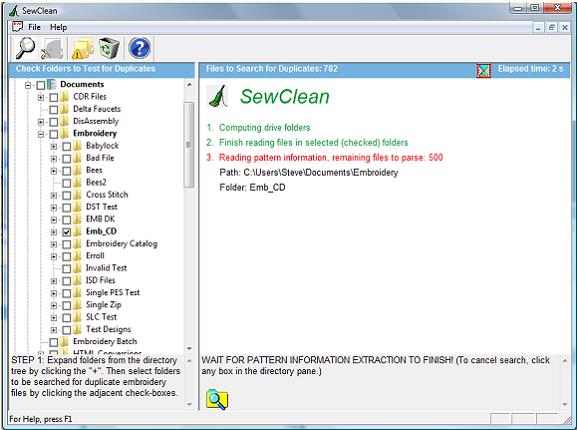This screenshot has height=430, width=577.
Task: Uncheck the Emb_CD checkbox
Action: (67, 232)
